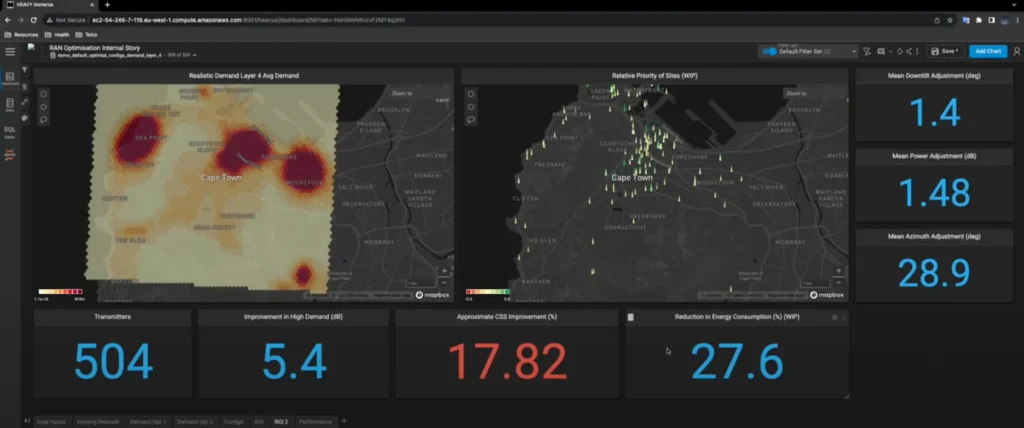The width and height of the screenshot is (1024, 428).
Task: Select the Energy Consumption 27.6 value
Action: pos(737,361)
